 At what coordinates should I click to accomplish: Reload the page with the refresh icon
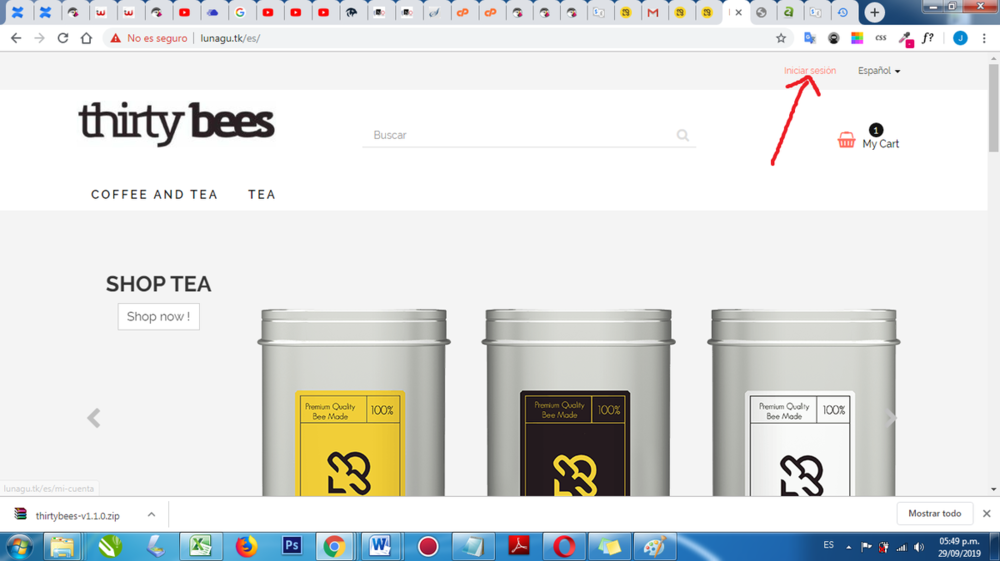click(62, 38)
